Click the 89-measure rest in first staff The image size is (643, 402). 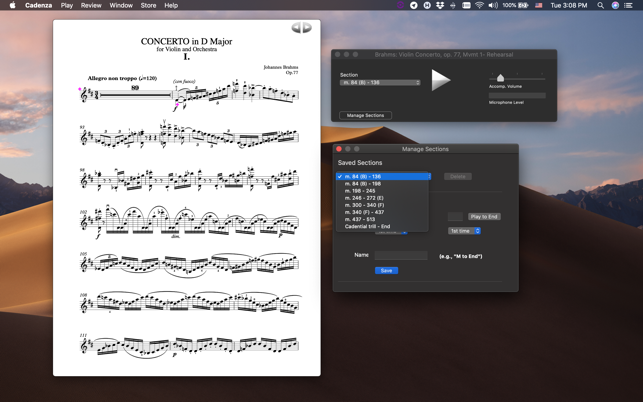[x=135, y=94]
